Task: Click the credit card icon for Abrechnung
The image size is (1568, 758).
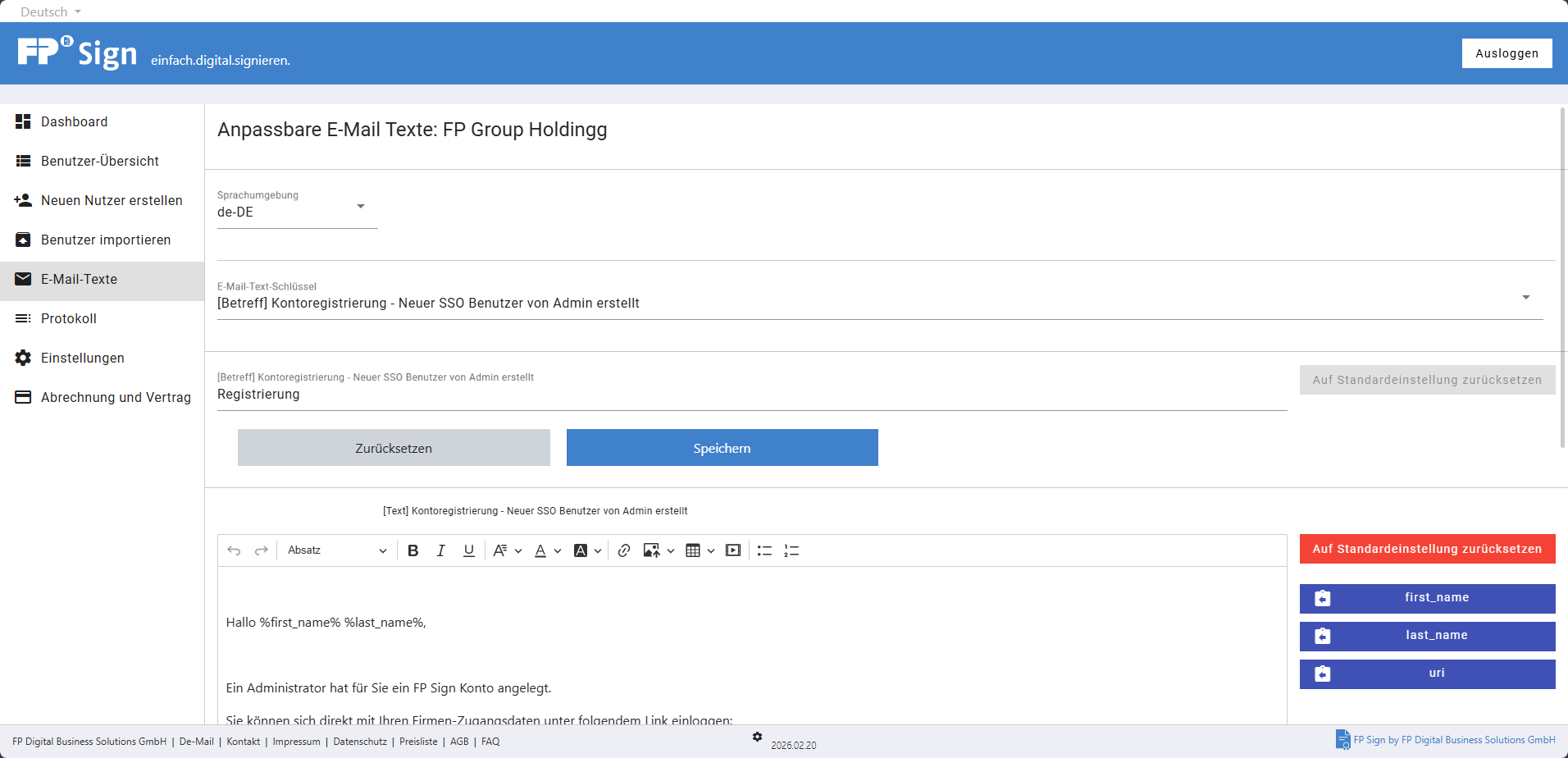Action: coord(23,397)
